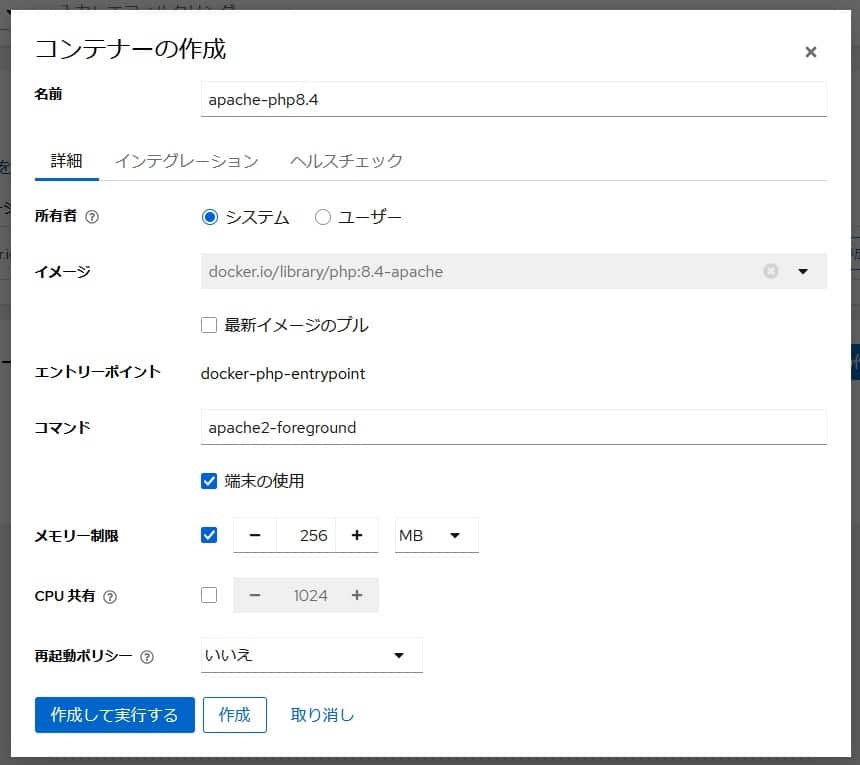
Task: Enable 最新イメージのプル checkbox
Action: (208, 325)
